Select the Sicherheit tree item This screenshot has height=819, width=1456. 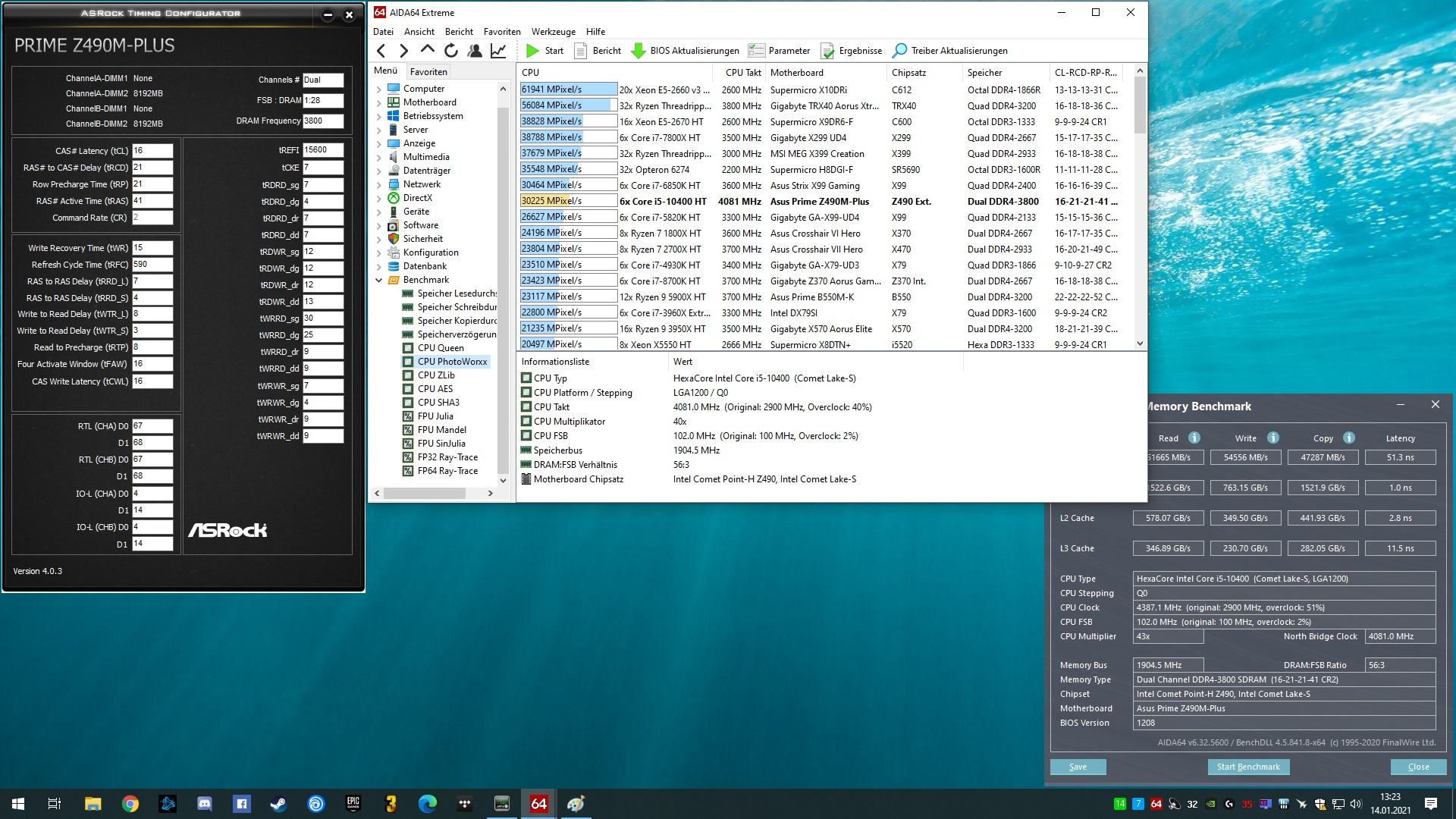(422, 239)
